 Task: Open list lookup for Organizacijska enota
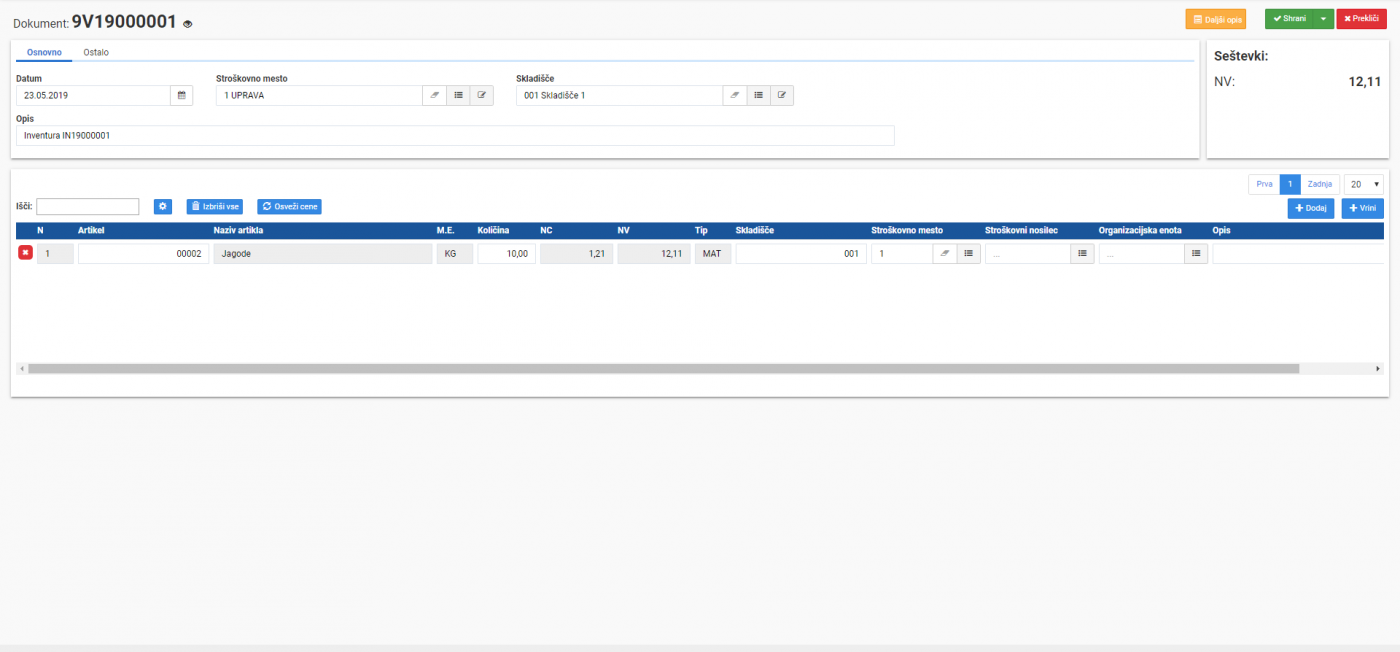tap(1196, 254)
